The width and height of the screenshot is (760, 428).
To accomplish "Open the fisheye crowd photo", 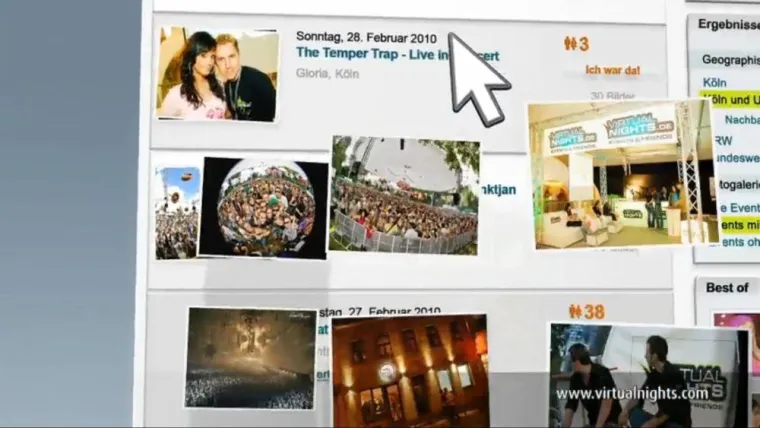I will (263, 208).
